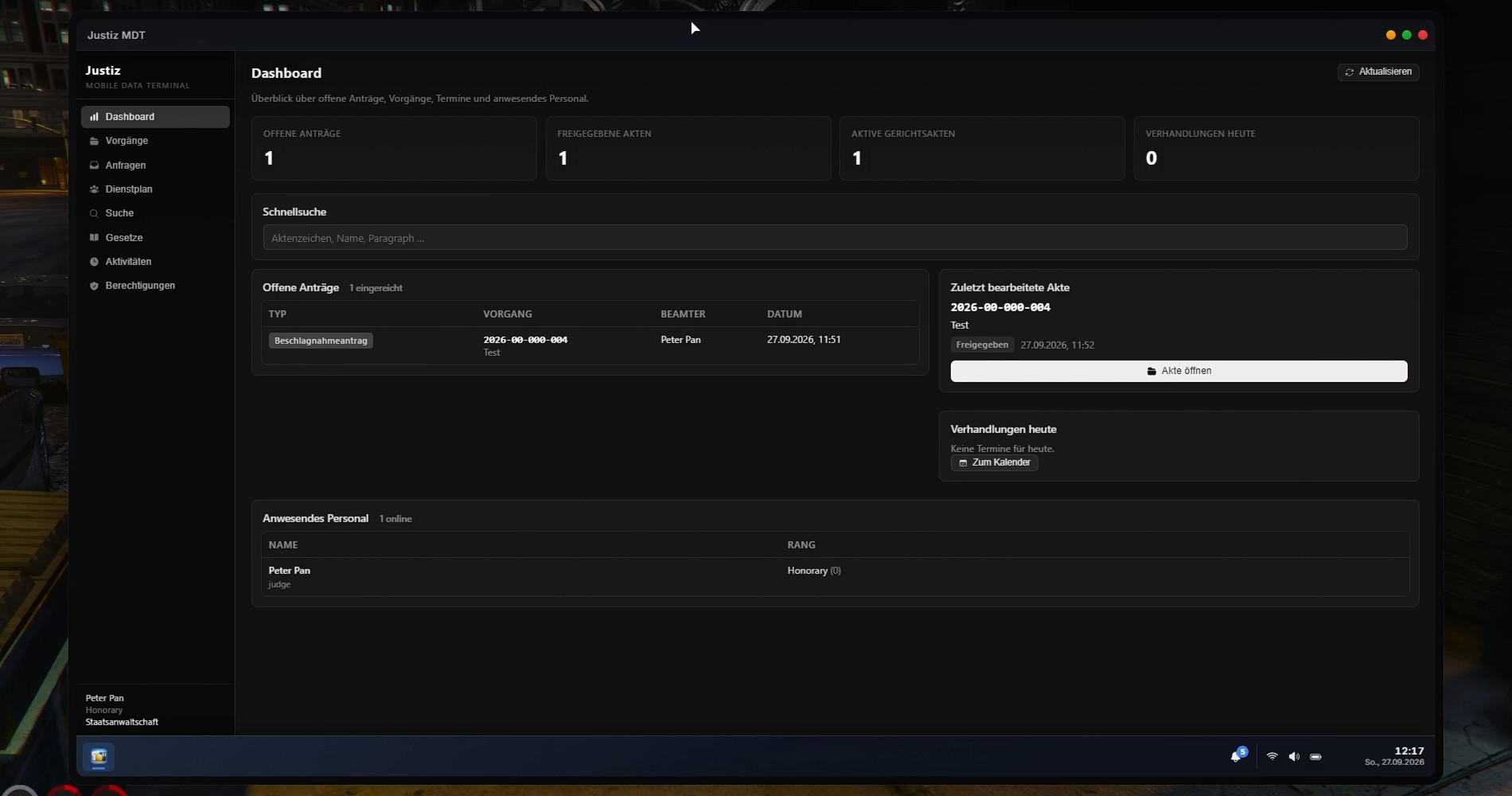Focus the Schnellsuche search field

click(835, 238)
